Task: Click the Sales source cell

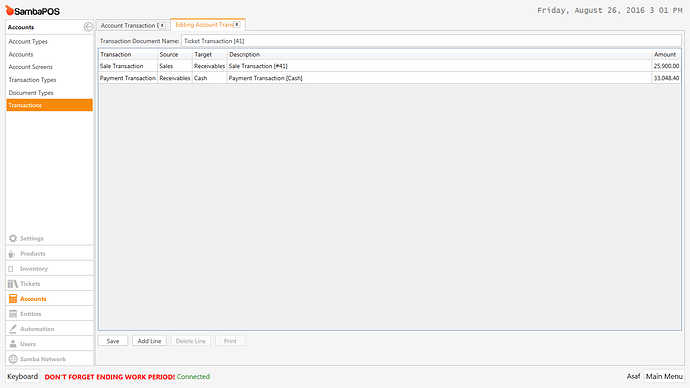Action: (x=175, y=66)
